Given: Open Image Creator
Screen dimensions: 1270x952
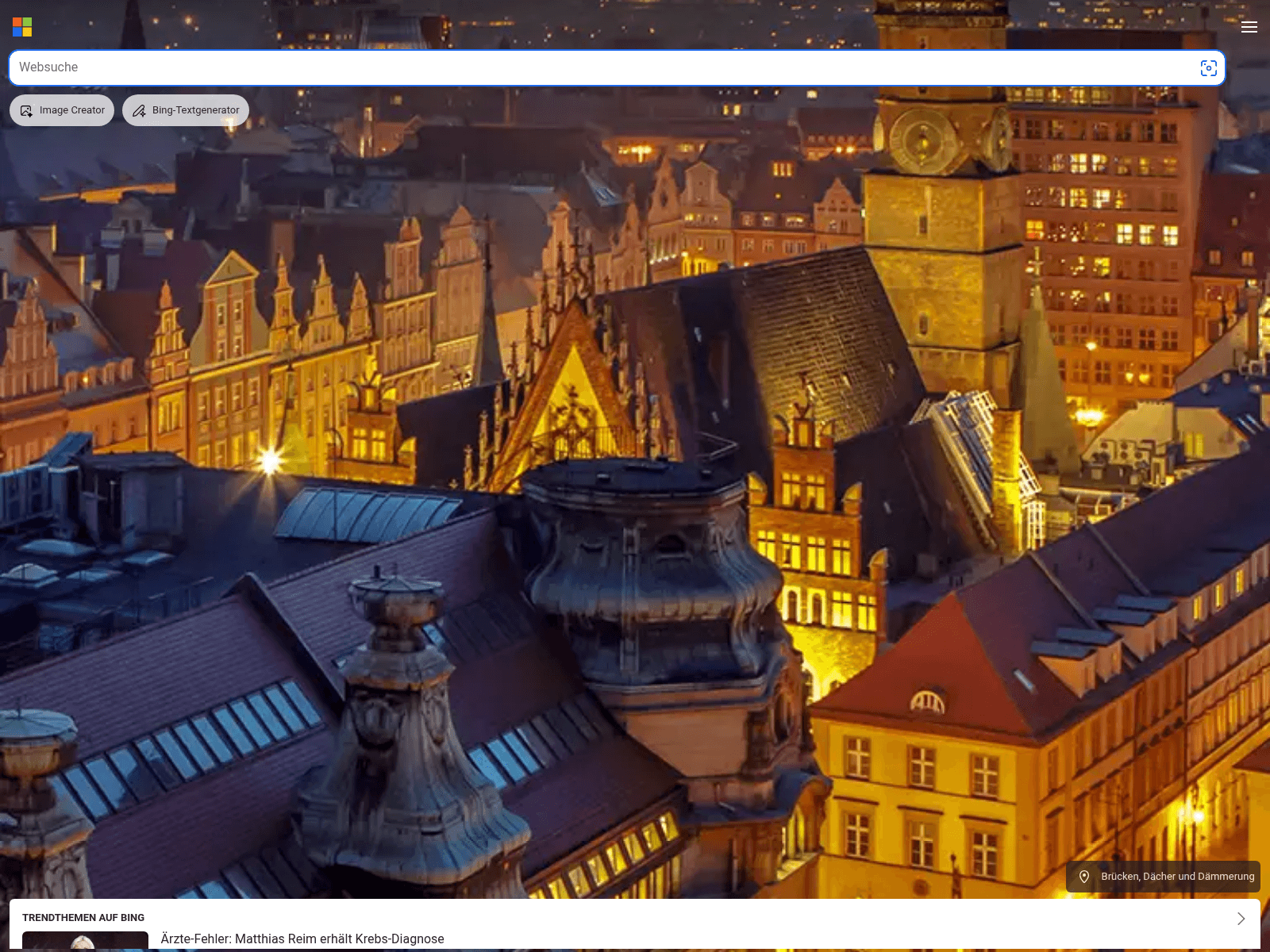Looking at the screenshot, I should tap(62, 110).
